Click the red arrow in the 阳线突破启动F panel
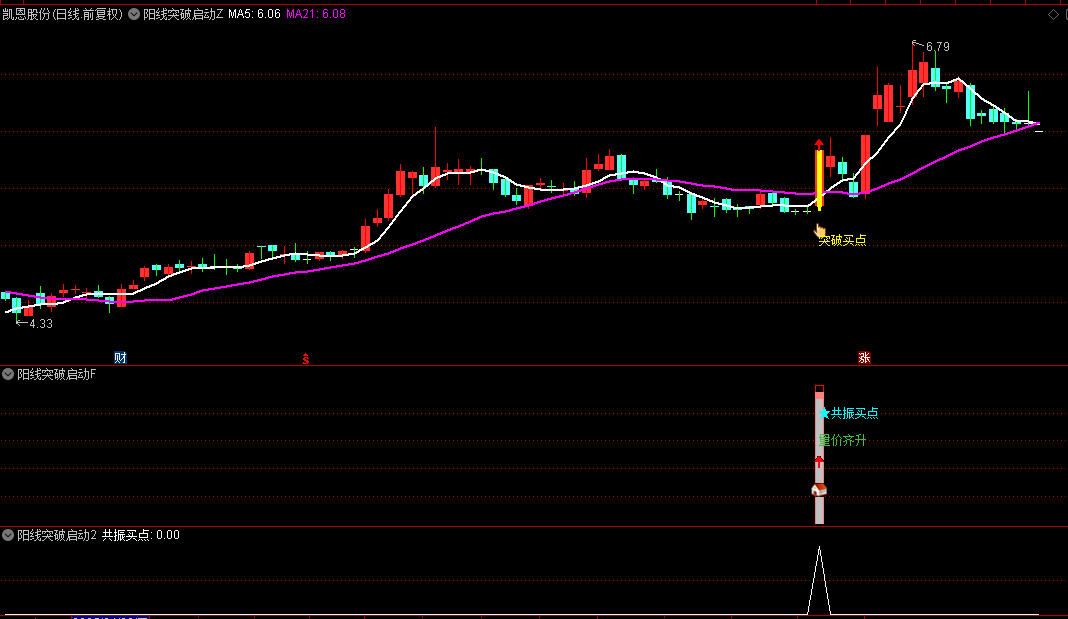1068x619 pixels. click(819, 462)
